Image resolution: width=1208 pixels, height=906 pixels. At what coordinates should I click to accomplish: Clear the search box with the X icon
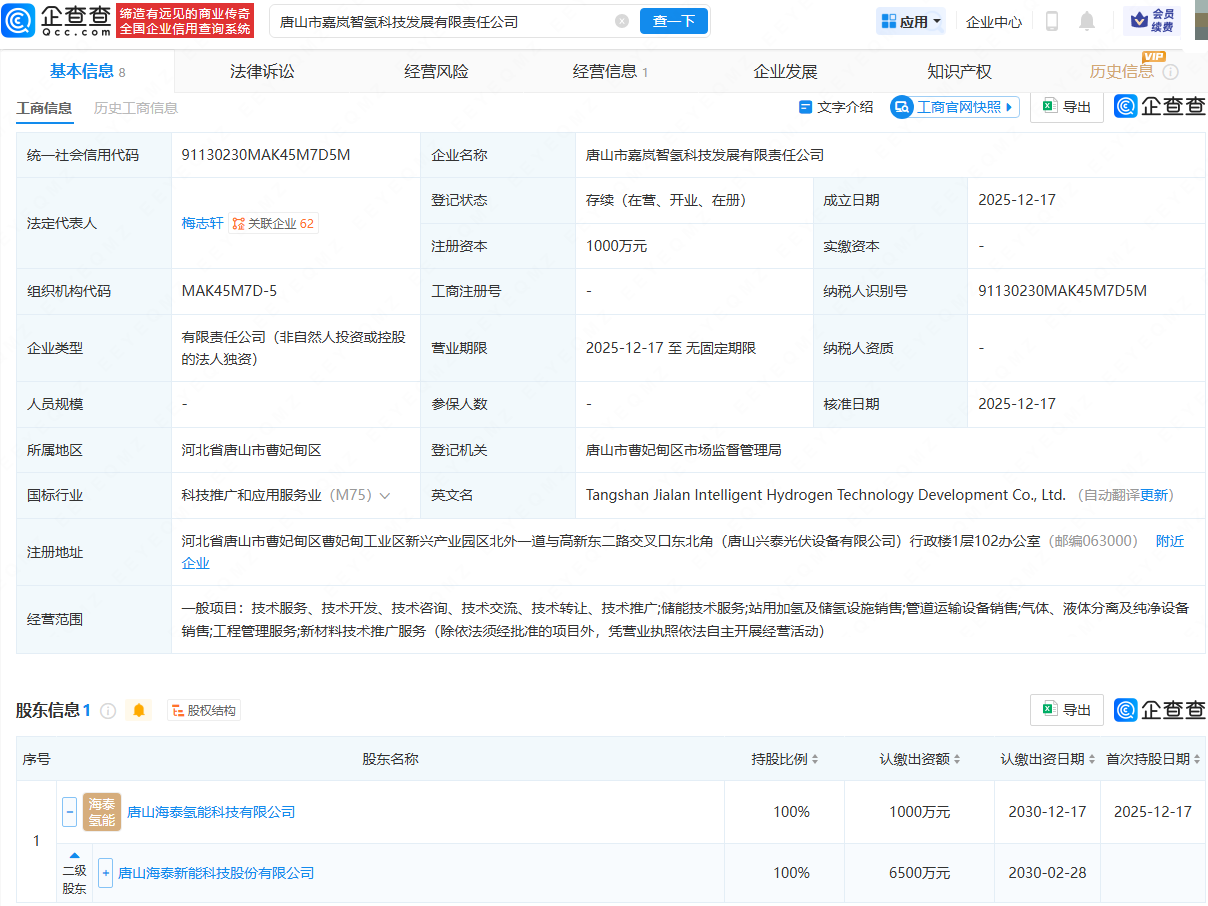pyautogui.click(x=622, y=21)
